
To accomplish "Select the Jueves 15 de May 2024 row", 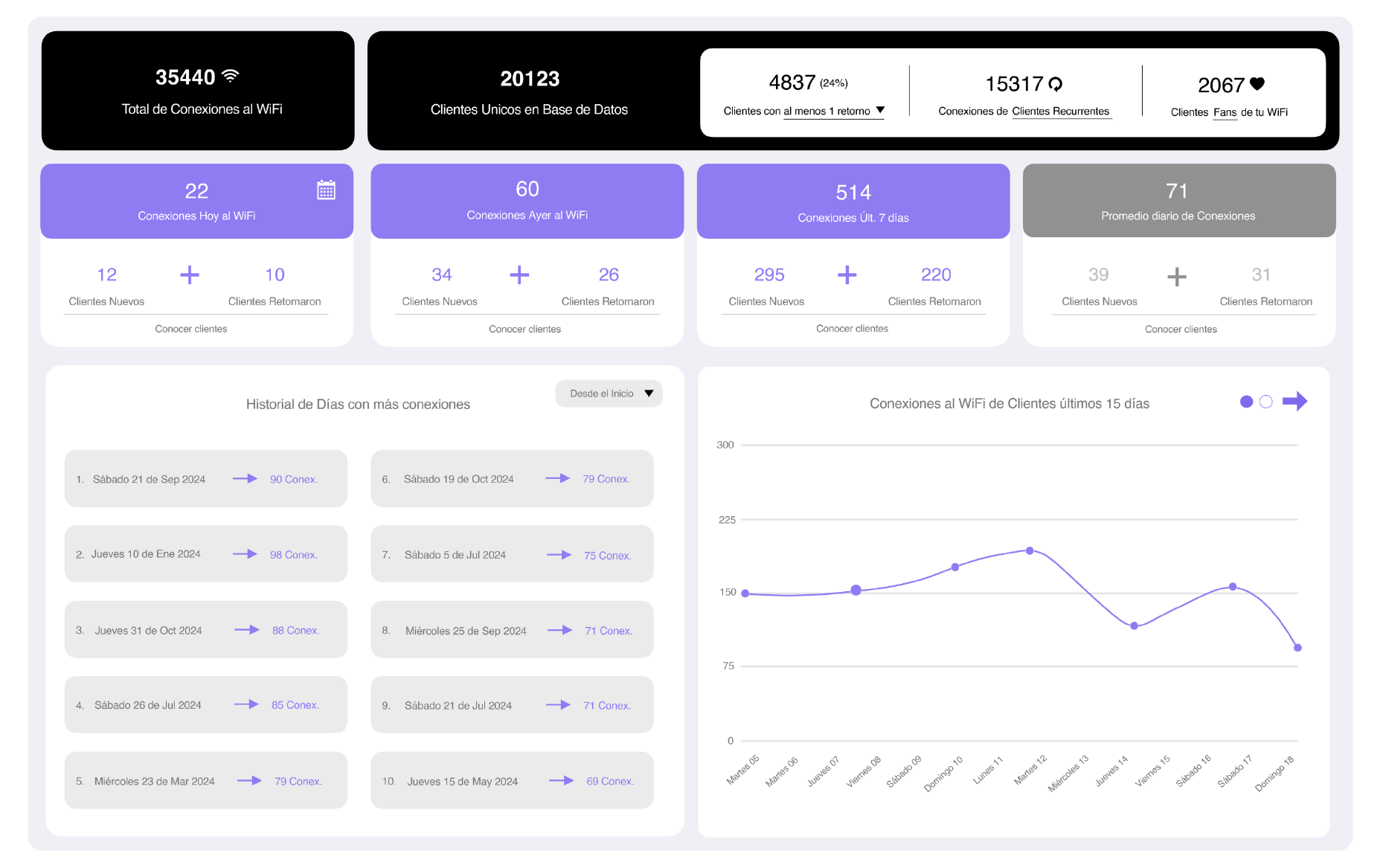I will pos(512,781).
